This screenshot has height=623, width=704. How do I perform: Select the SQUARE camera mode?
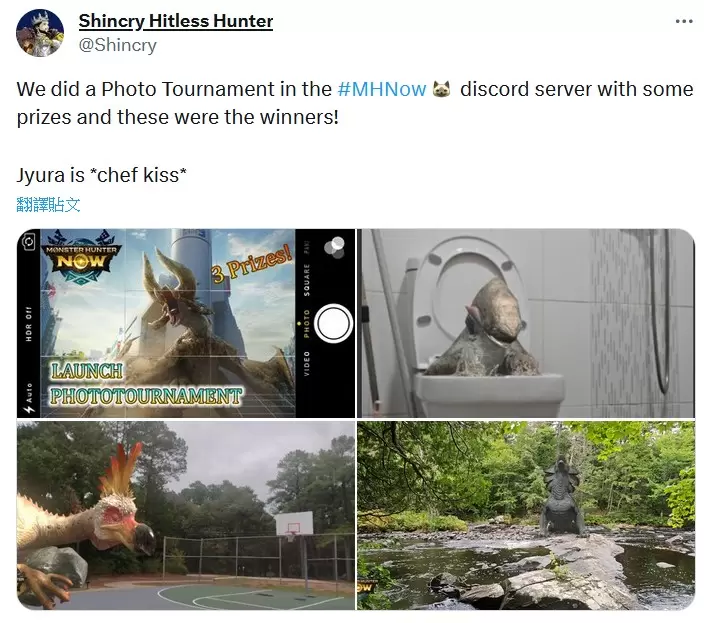tap(307, 280)
